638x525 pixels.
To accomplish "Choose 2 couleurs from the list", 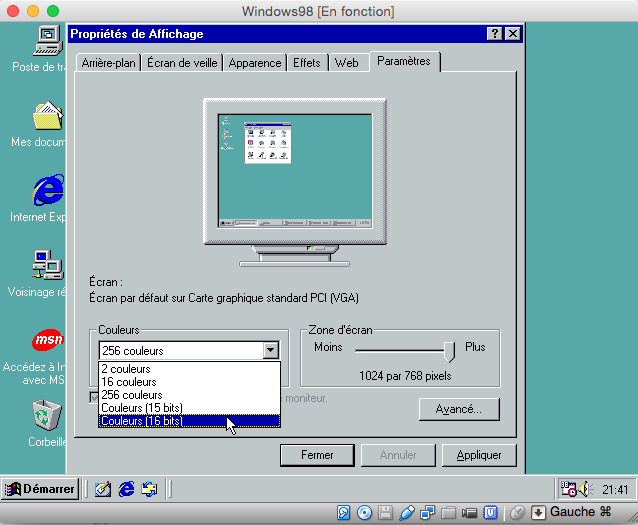I will point(189,369).
